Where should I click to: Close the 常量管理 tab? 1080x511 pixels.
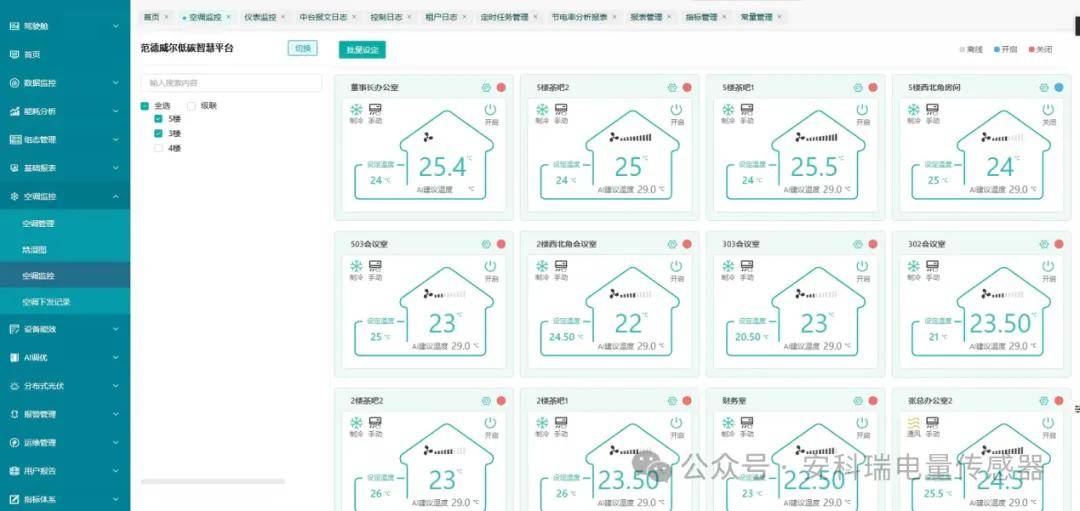(780, 17)
